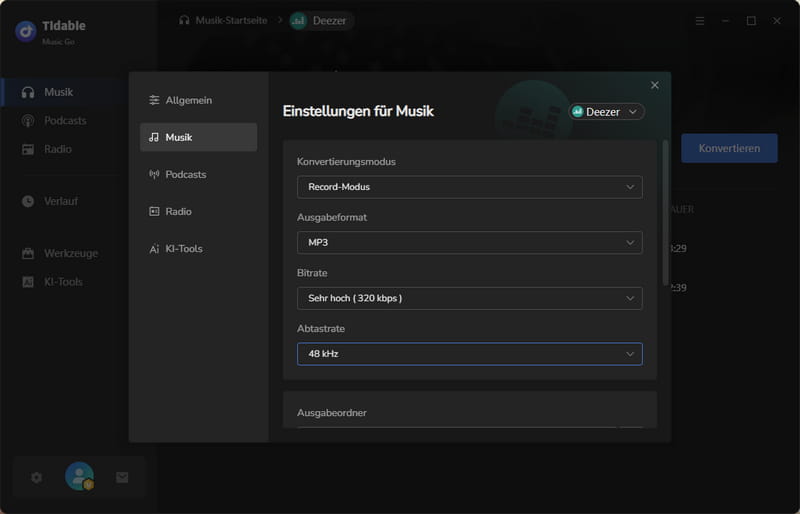Click the radio icon in the main sidebar

point(28,150)
